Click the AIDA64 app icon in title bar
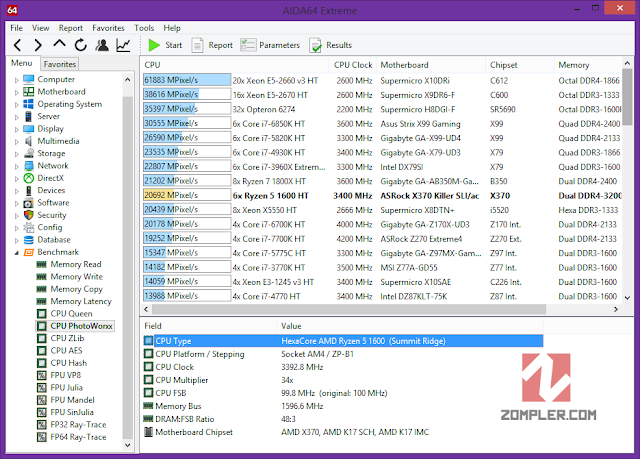Viewport: 640px width, 459px height. pyautogui.click(x=12, y=10)
